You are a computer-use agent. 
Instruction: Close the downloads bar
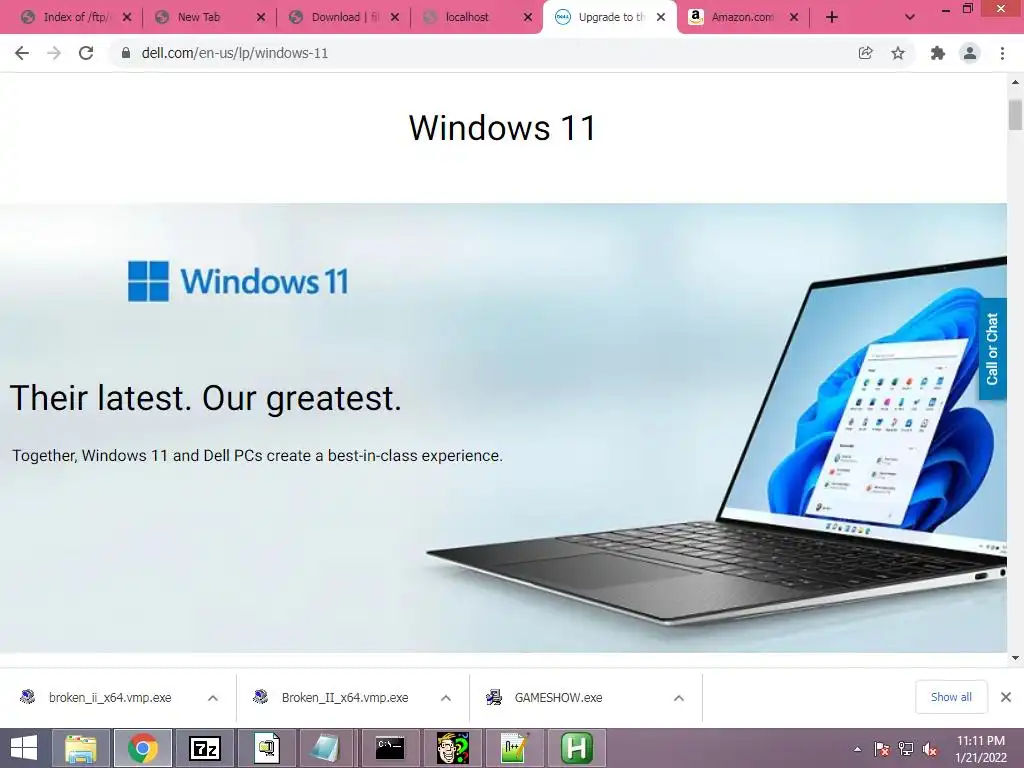click(1006, 697)
